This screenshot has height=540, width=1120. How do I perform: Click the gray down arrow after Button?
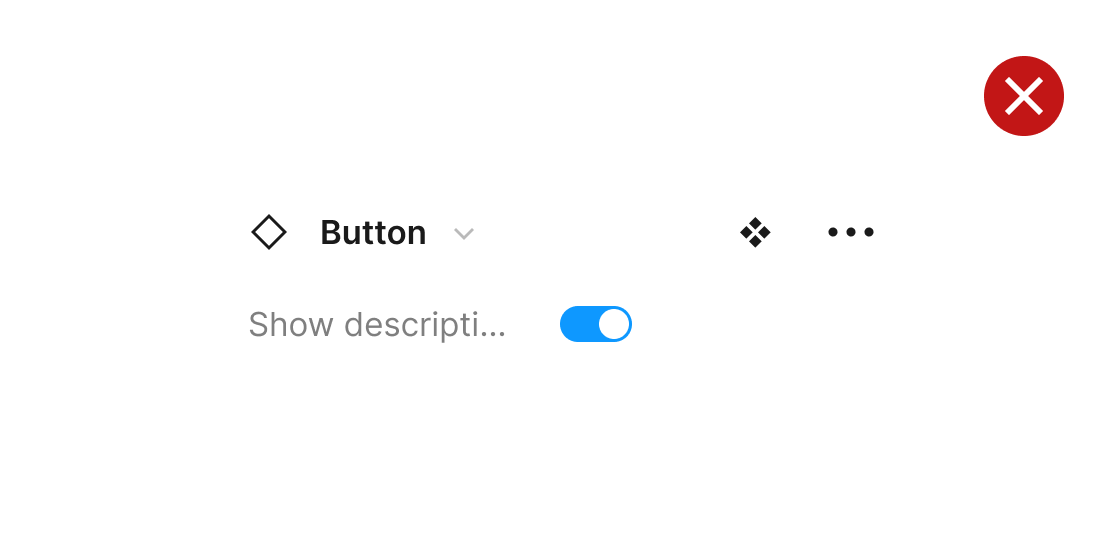[x=463, y=234]
